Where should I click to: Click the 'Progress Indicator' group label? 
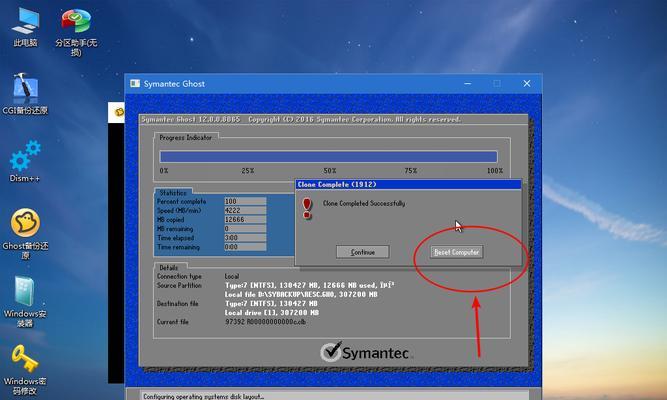[x=185, y=137]
